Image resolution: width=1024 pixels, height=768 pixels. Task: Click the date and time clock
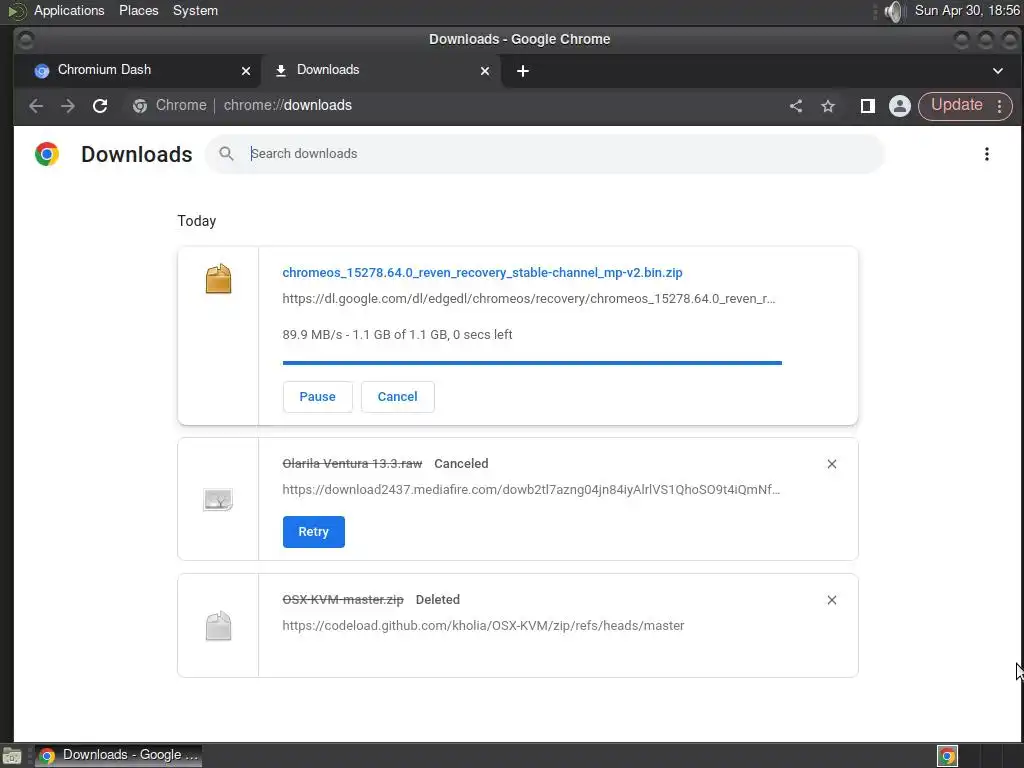[967, 10]
